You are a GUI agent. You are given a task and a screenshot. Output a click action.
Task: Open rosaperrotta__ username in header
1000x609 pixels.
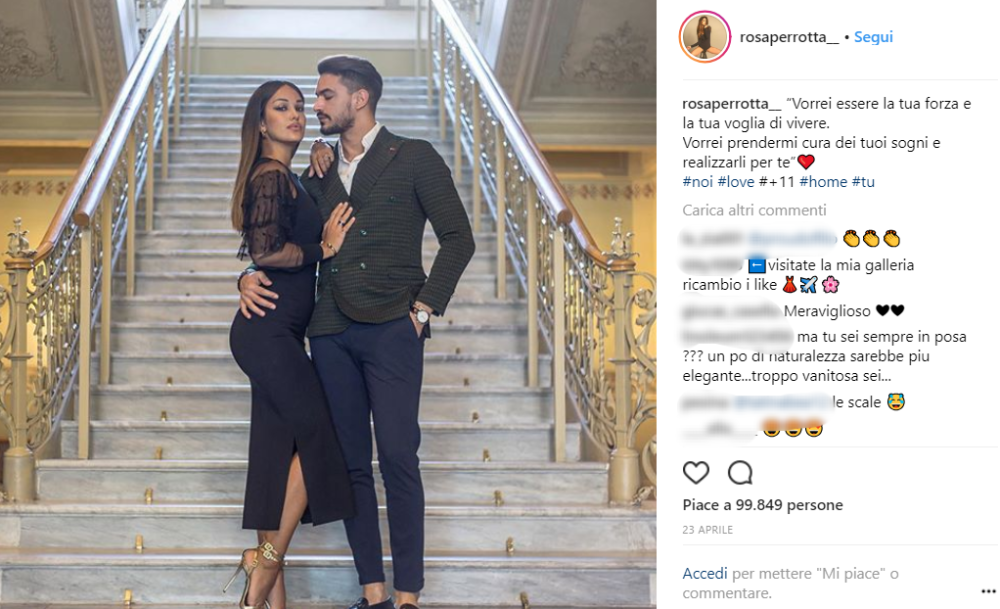(789, 37)
